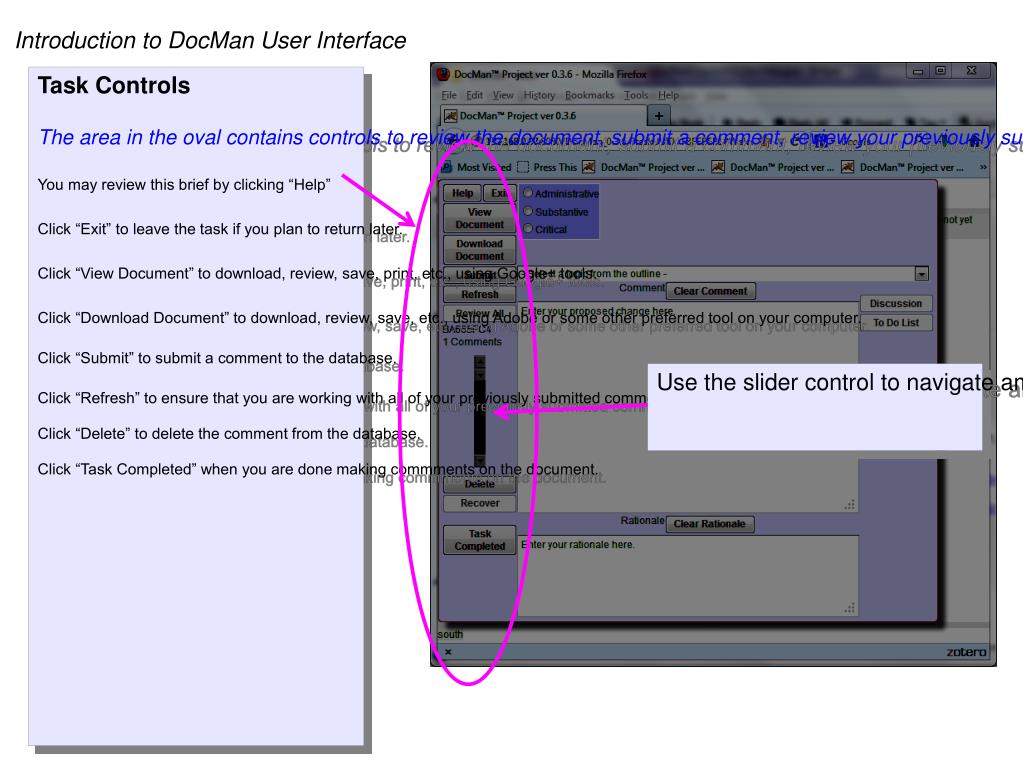Open the Edit menu
1023x767 pixels.
(x=474, y=95)
